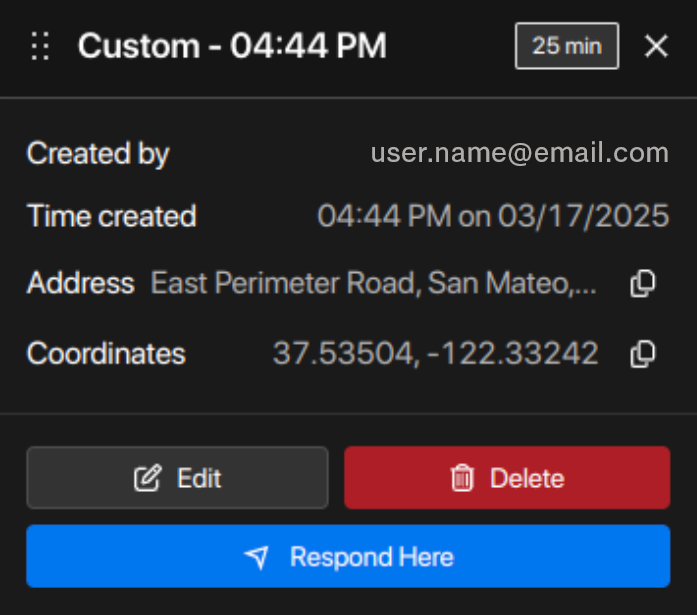Viewport: 697px width, 615px height.
Task: Click the 04:44 PM on 03/17/2025 timestamp
Action: click(493, 216)
